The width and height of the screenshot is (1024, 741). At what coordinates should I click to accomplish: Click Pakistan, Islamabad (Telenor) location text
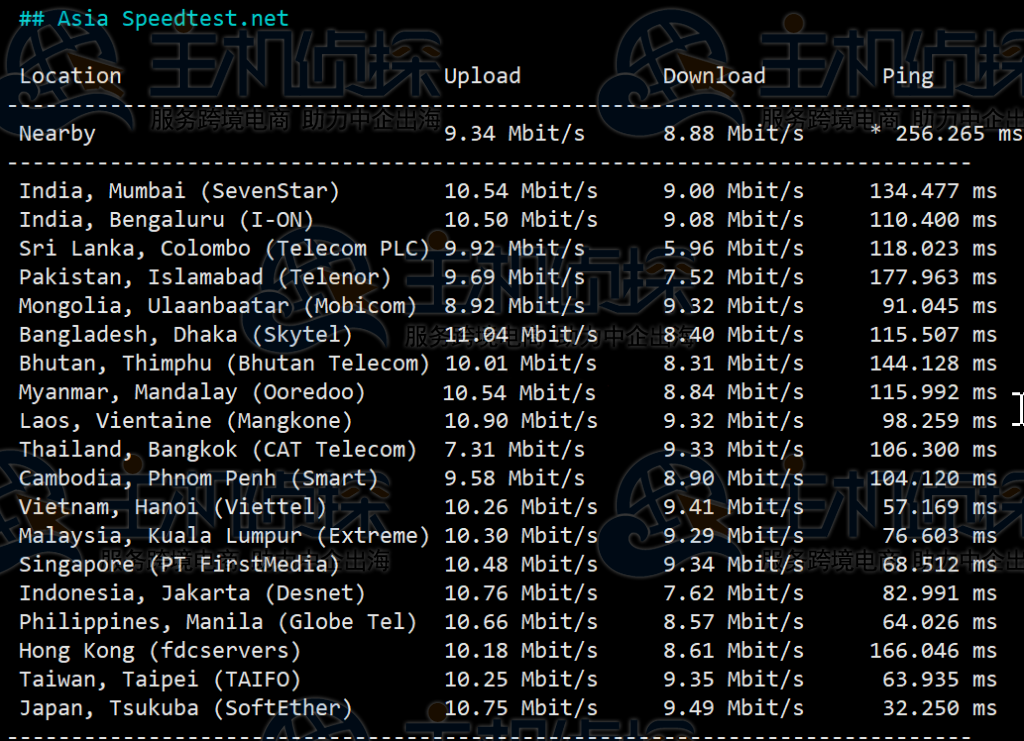tap(205, 277)
